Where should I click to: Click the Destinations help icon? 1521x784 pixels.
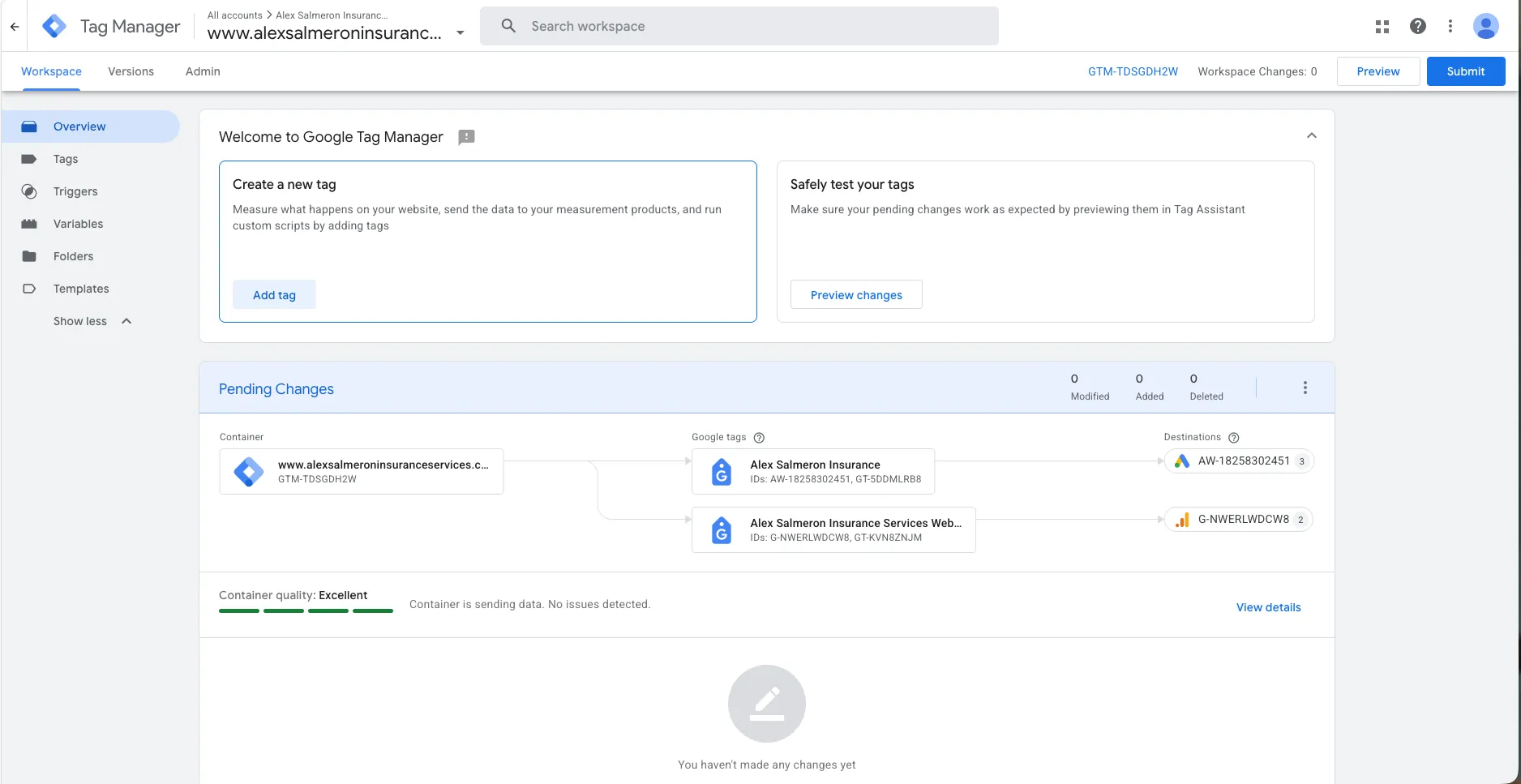1234,438
